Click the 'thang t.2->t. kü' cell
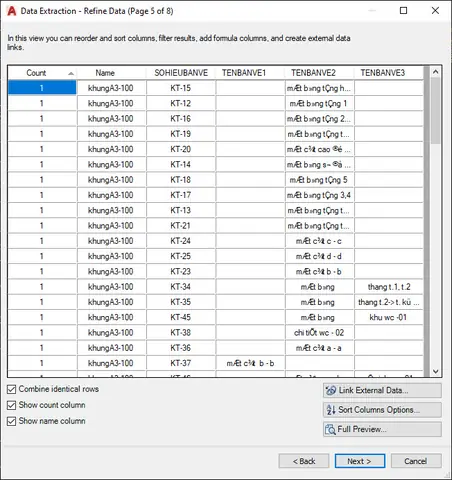Screen dimensions: 452x480 [x=389, y=302]
